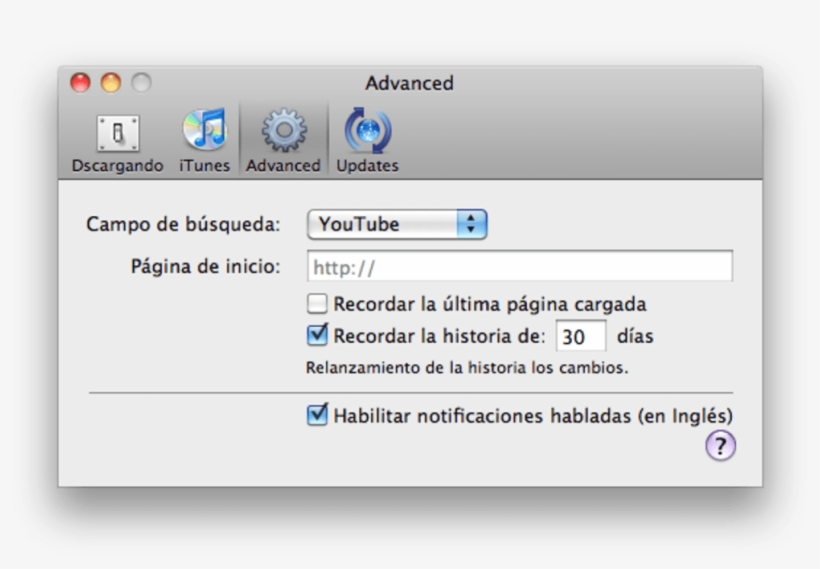Close the window with red button
Screen dimensions: 820x569
click(x=80, y=83)
